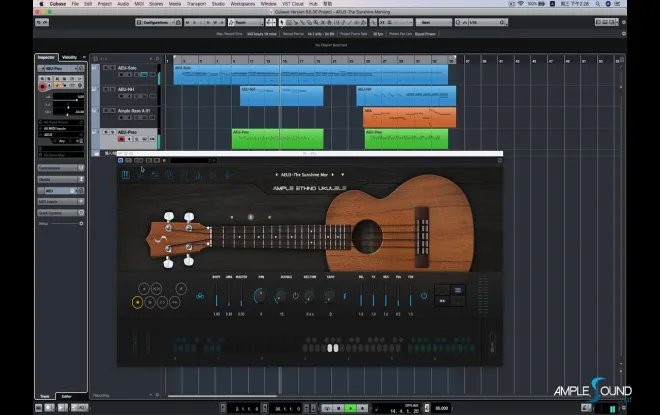Open the File menu

tap(75, 4)
